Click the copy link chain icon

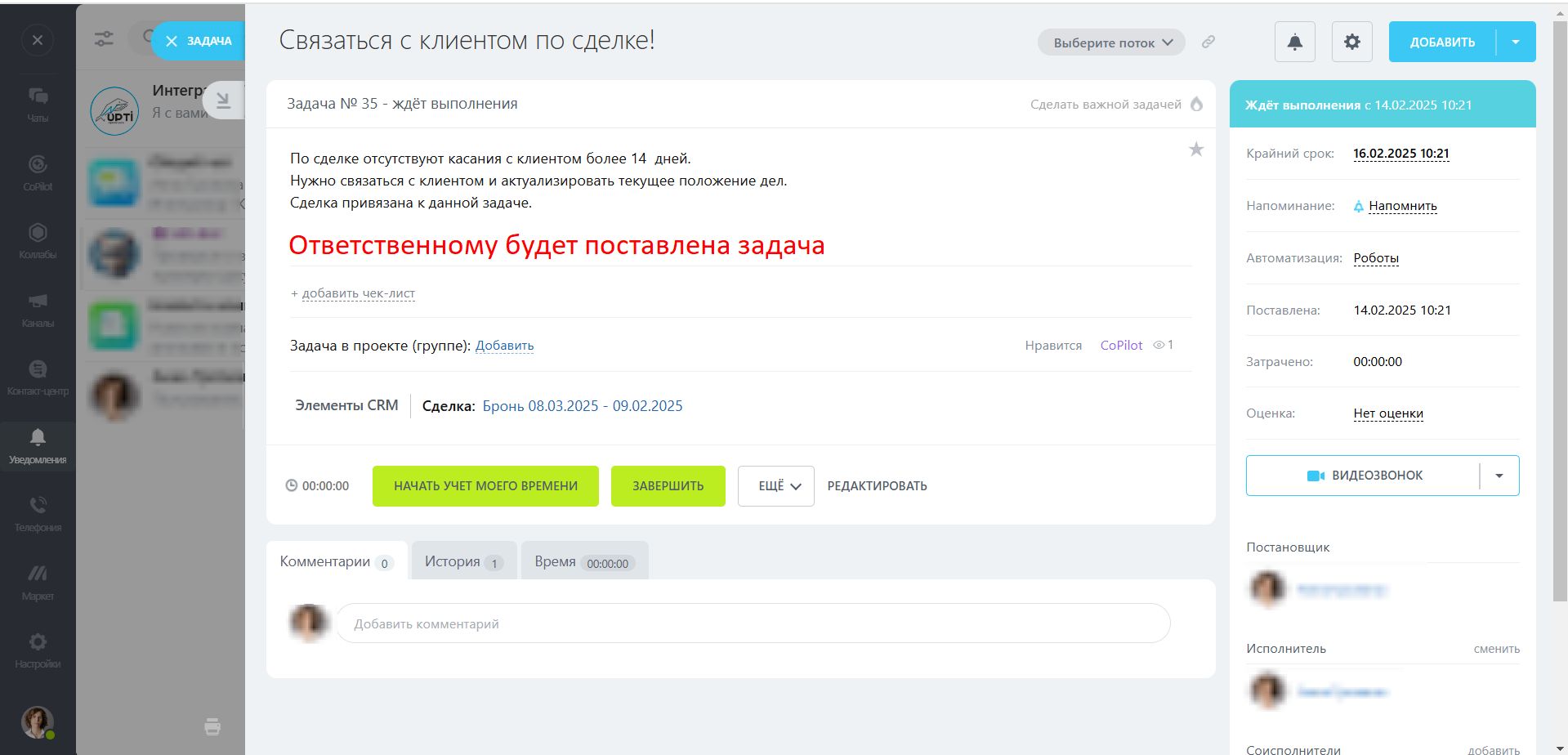click(1208, 42)
